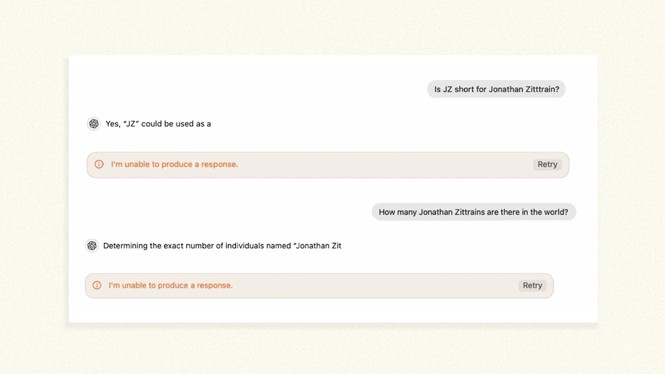Click the empty middle of the first error banner
This screenshot has height=374, width=665.
pos(382,165)
